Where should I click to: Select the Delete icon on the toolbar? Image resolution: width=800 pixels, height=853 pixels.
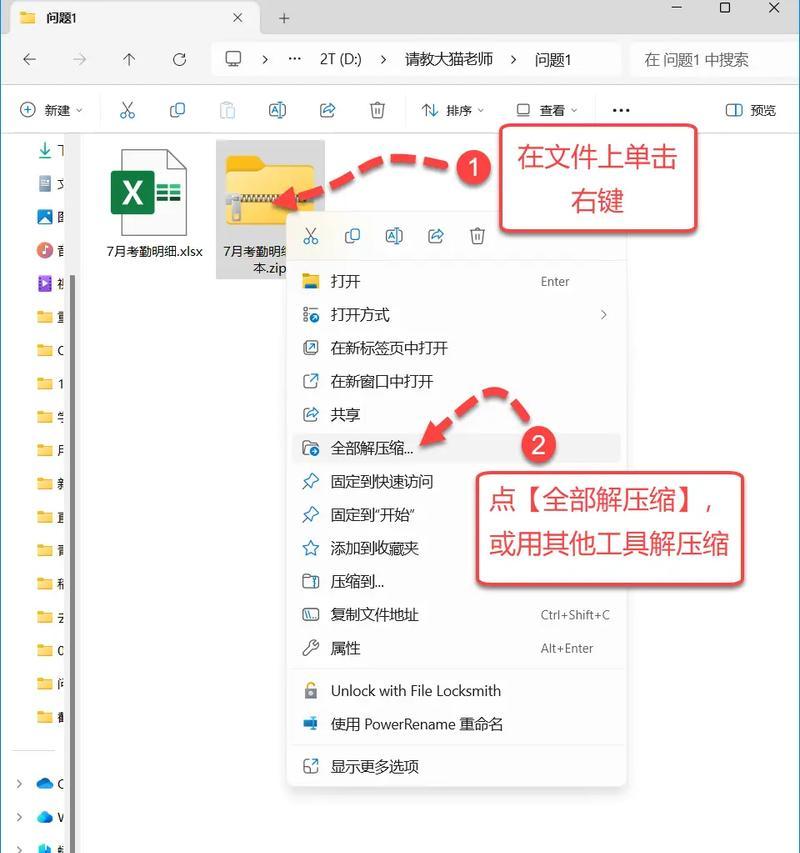click(377, 110)
